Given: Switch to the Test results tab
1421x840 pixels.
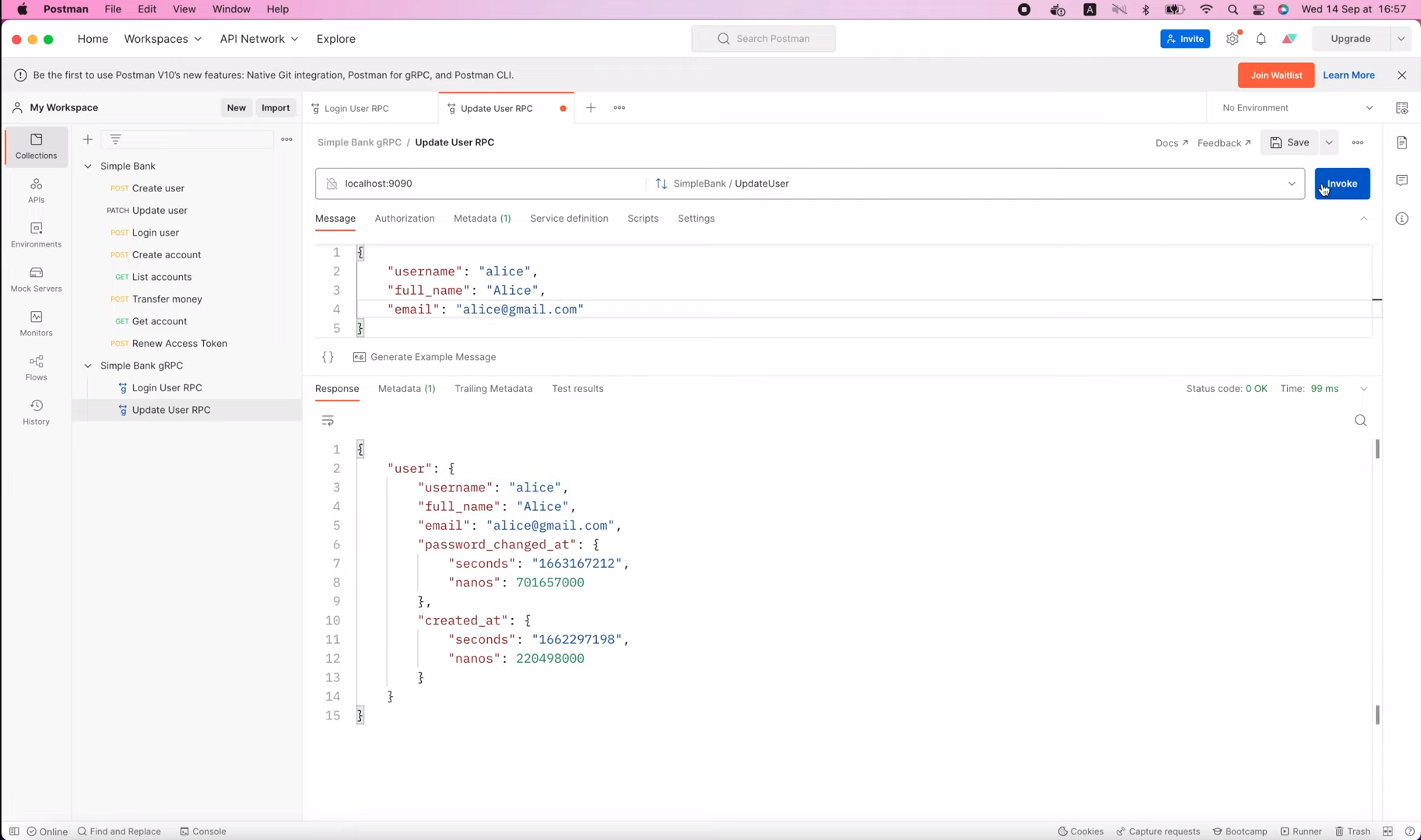Looking at the screenshot, I should point(577,389).
